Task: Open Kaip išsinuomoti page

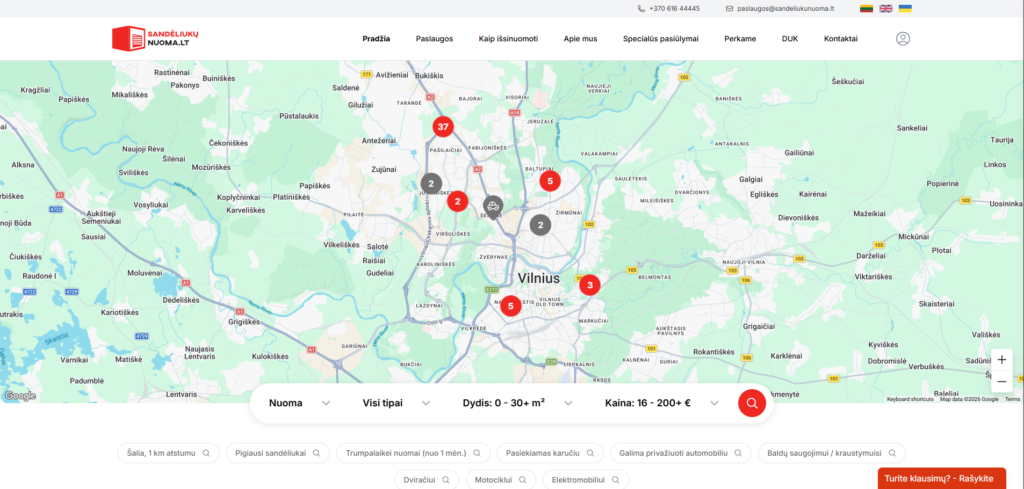Action: [508, 39]
